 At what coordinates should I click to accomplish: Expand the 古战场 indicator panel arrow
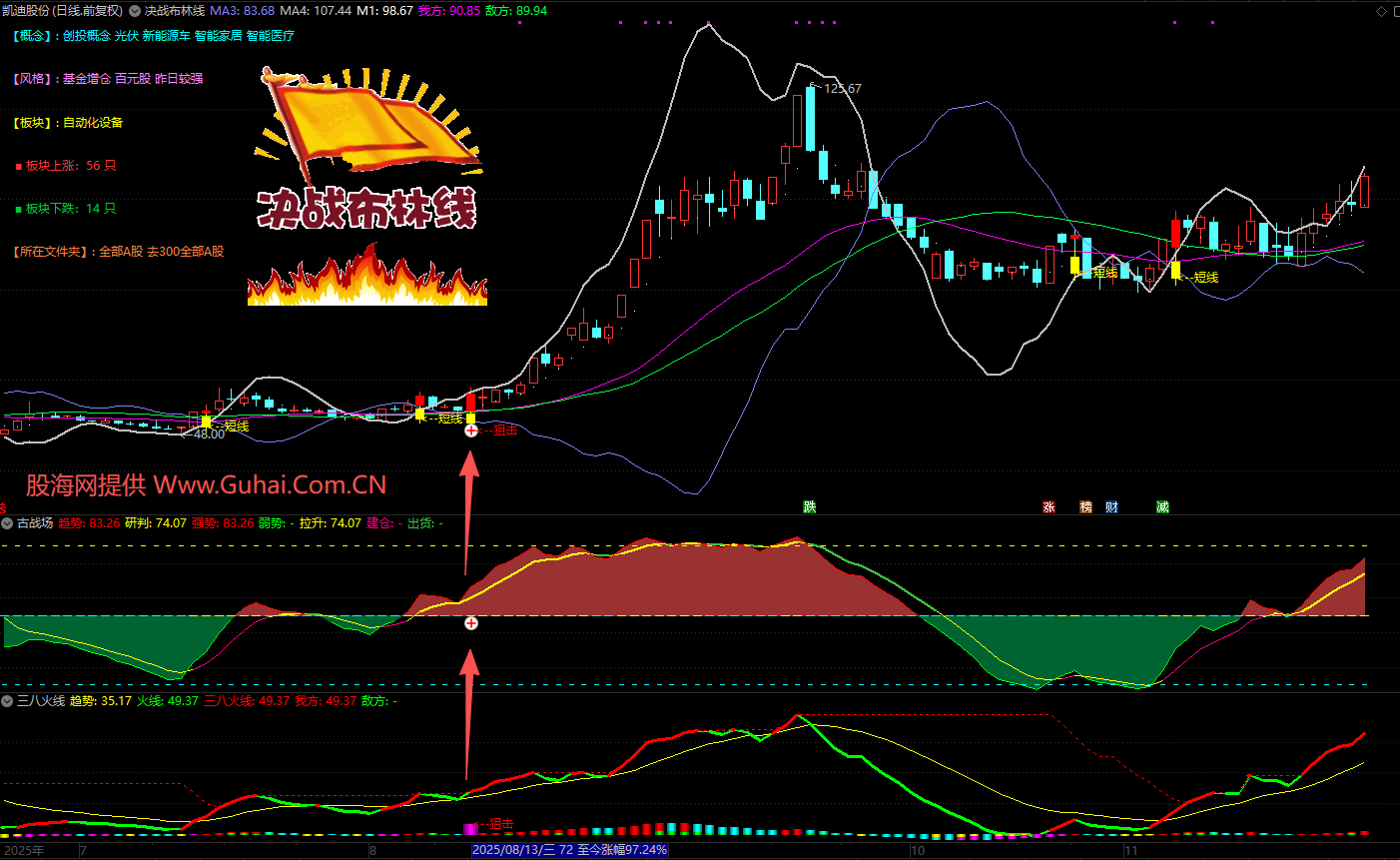(x=7, y=523)
